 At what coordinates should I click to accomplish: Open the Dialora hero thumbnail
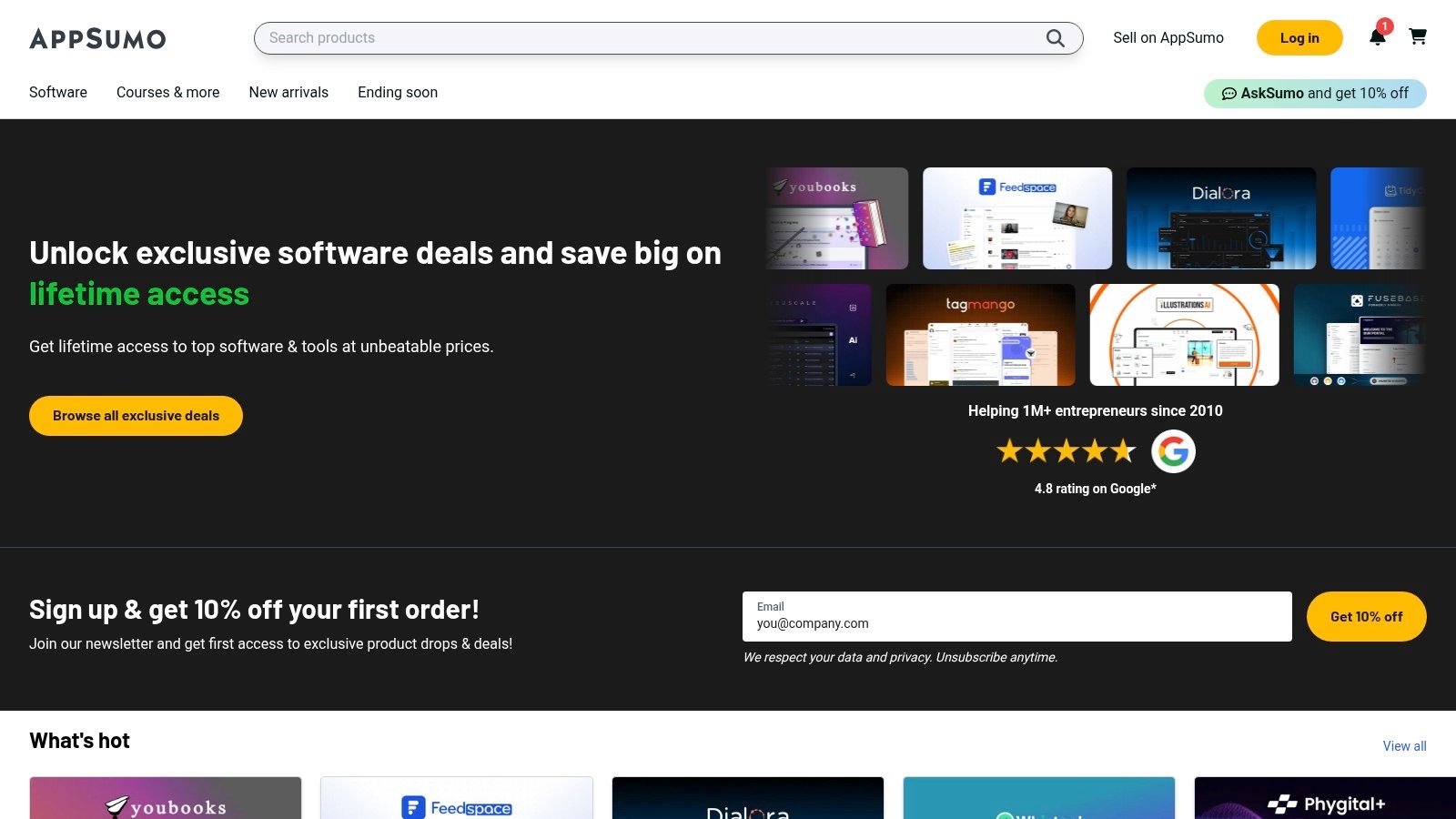(1220, 218)
